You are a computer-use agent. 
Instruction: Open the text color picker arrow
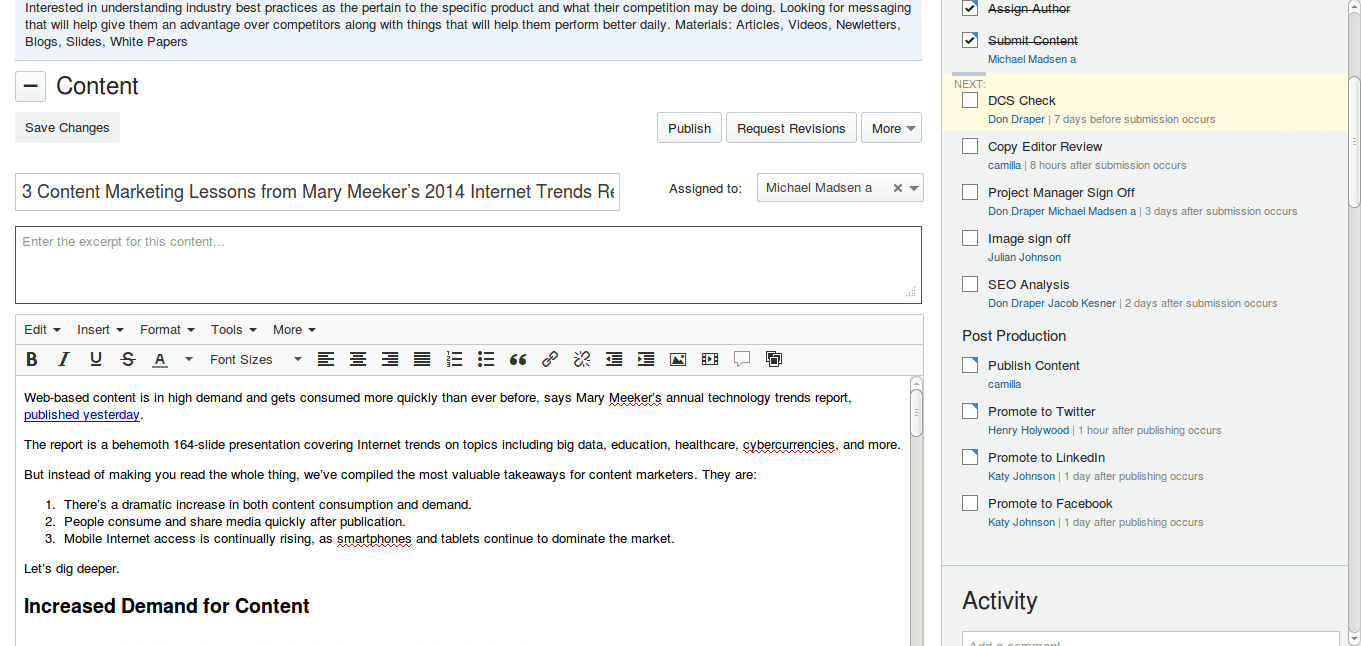pos(188,359)
